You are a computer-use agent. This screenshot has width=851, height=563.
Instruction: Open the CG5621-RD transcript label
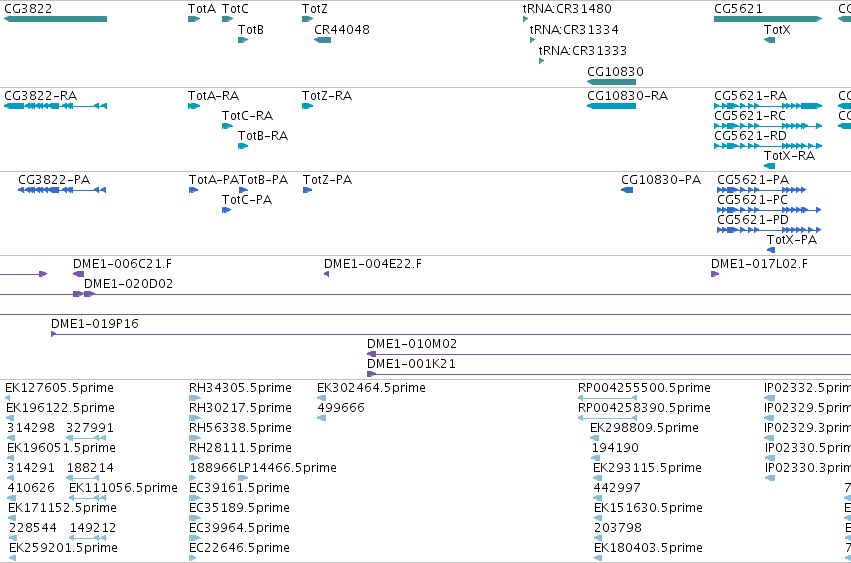(751, 136)
